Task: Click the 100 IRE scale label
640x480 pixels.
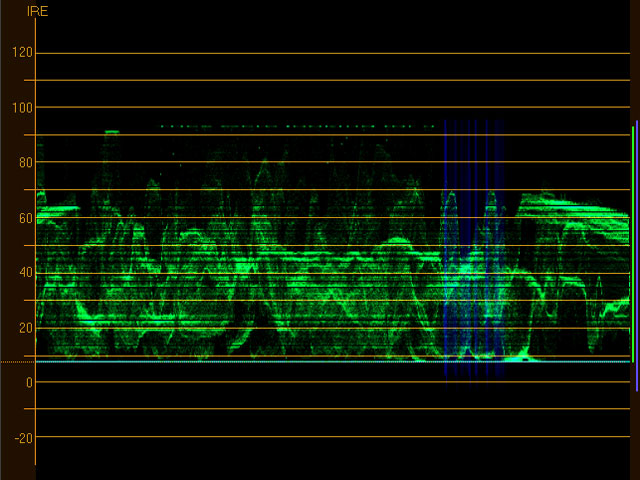Action: pos(22,108)
